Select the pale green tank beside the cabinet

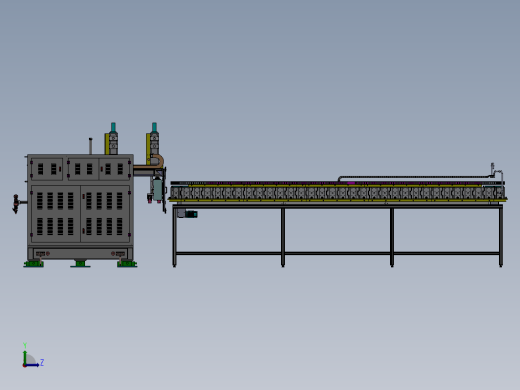coord(157,190)
